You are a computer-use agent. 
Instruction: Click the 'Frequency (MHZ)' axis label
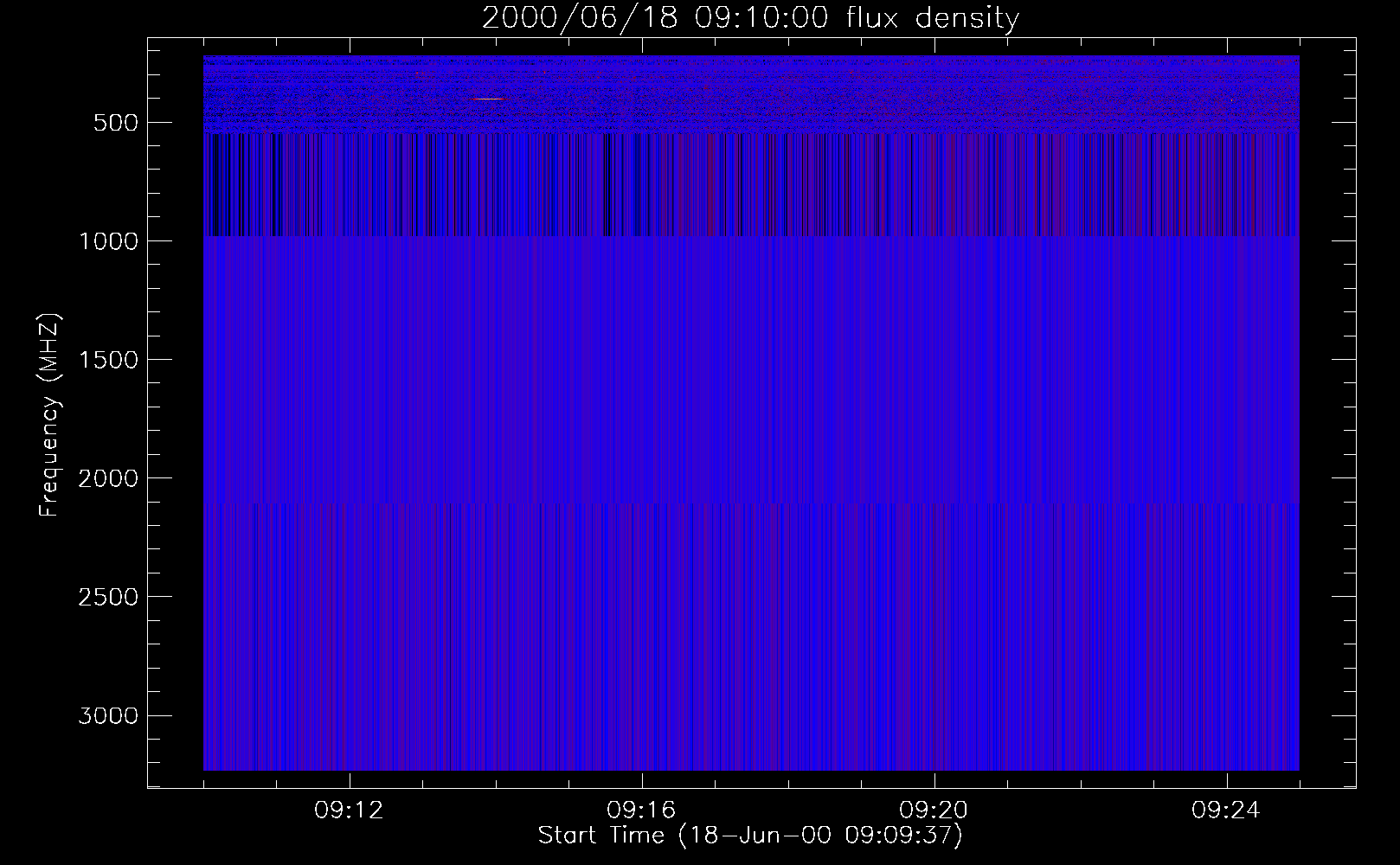click(x=49, y=415)
